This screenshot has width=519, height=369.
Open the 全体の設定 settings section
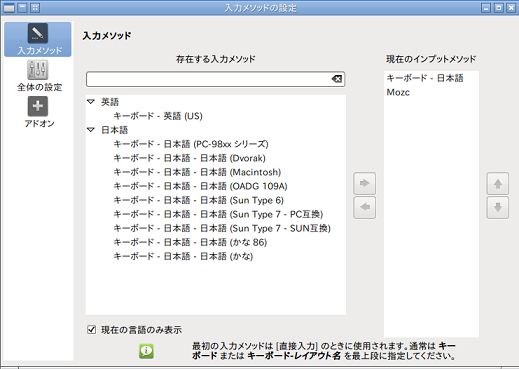coord(39,76)
